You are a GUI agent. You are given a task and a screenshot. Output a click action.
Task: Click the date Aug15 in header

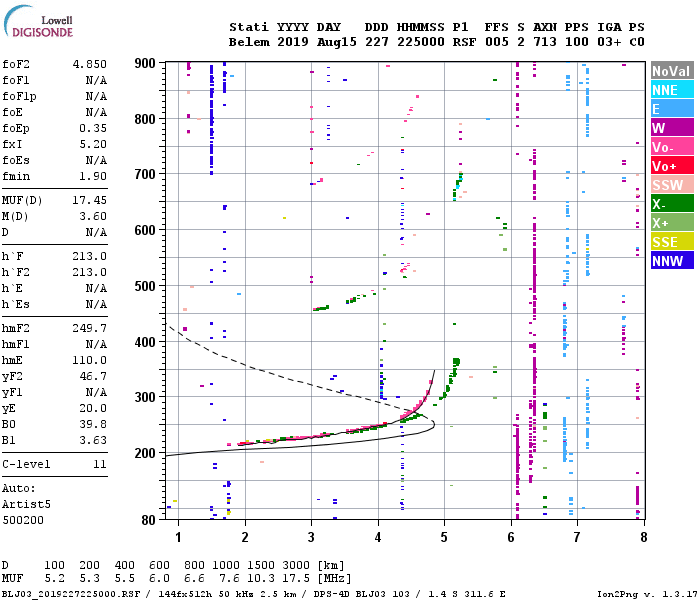click(337, 42)
